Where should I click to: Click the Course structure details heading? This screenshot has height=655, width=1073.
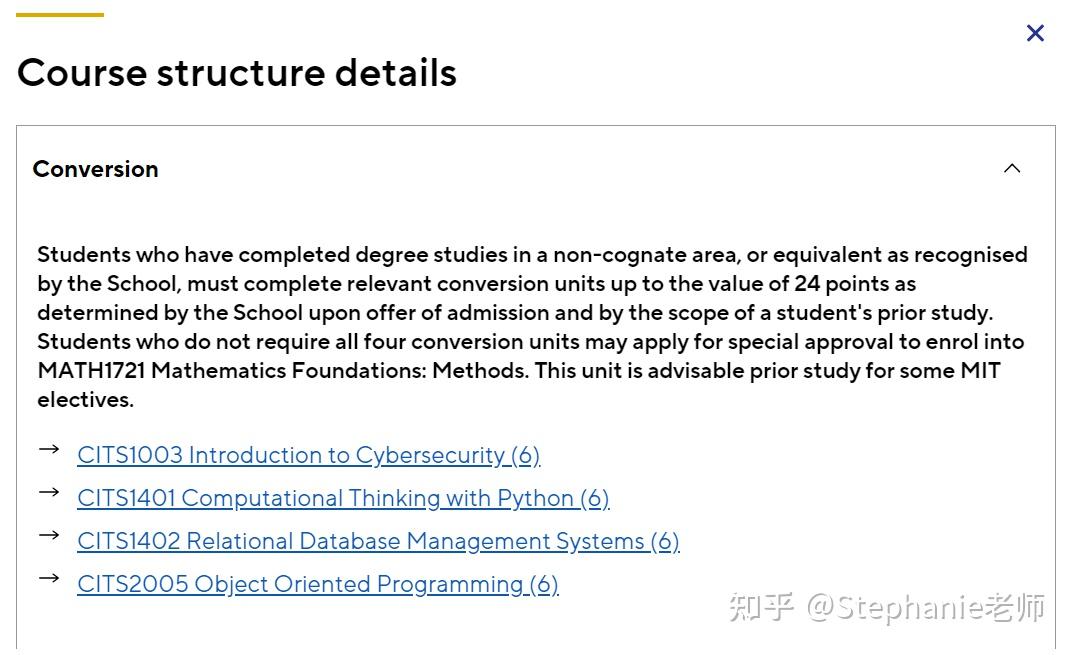coord(237,73)
